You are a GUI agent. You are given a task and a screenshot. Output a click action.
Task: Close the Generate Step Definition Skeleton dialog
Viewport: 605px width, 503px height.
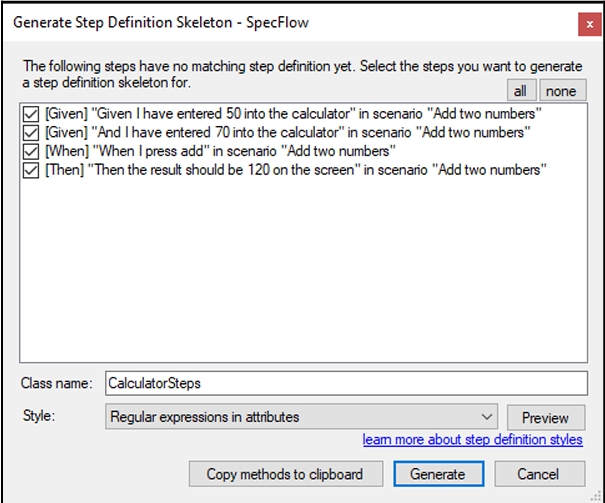tap(583, 21)
